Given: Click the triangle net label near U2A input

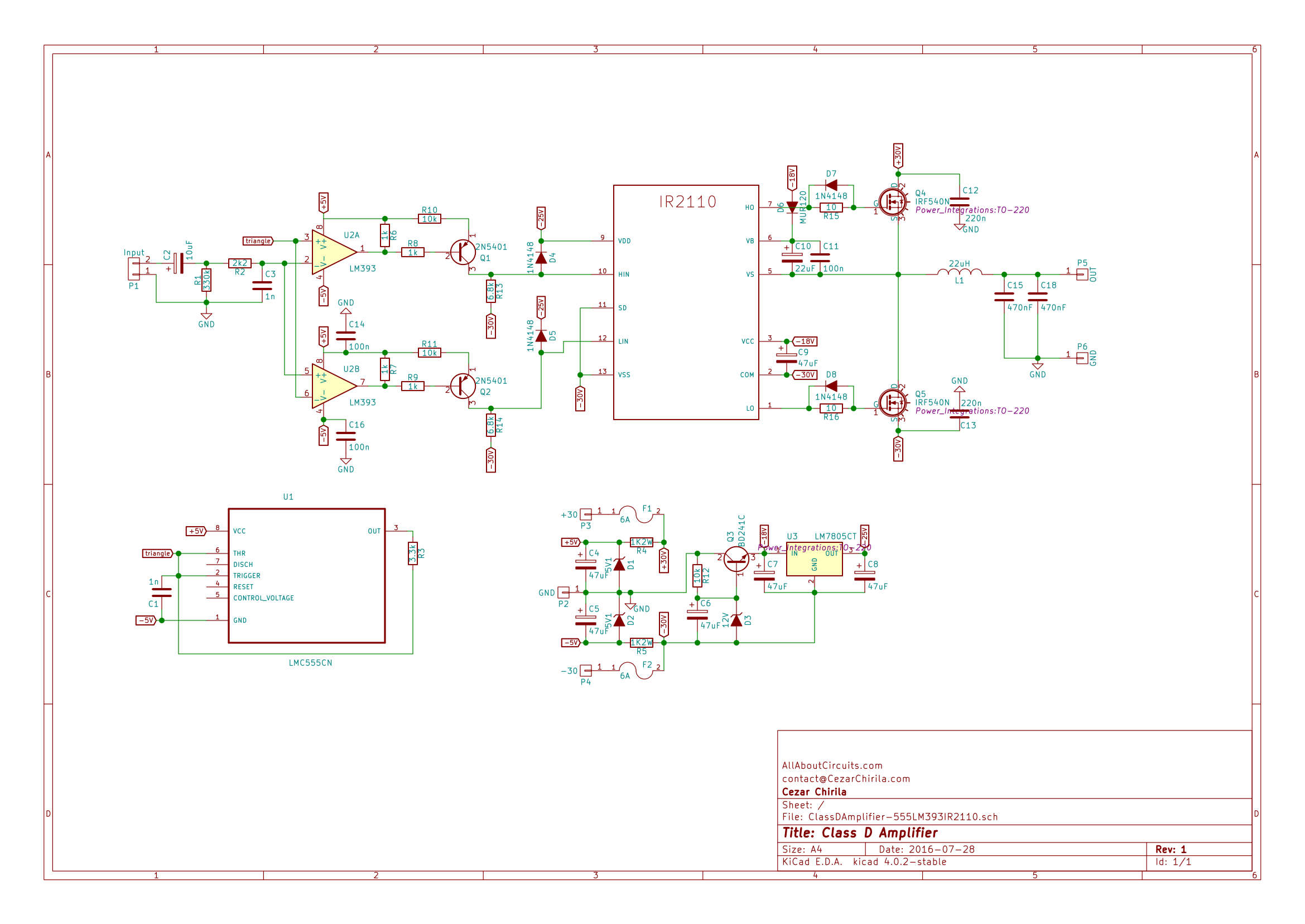Looking at the screenshot, I should click(259, 240).
